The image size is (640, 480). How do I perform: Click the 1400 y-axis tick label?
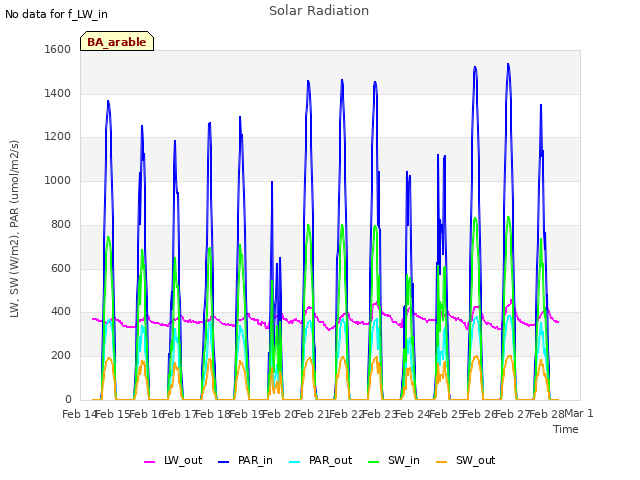click(58, 93)
